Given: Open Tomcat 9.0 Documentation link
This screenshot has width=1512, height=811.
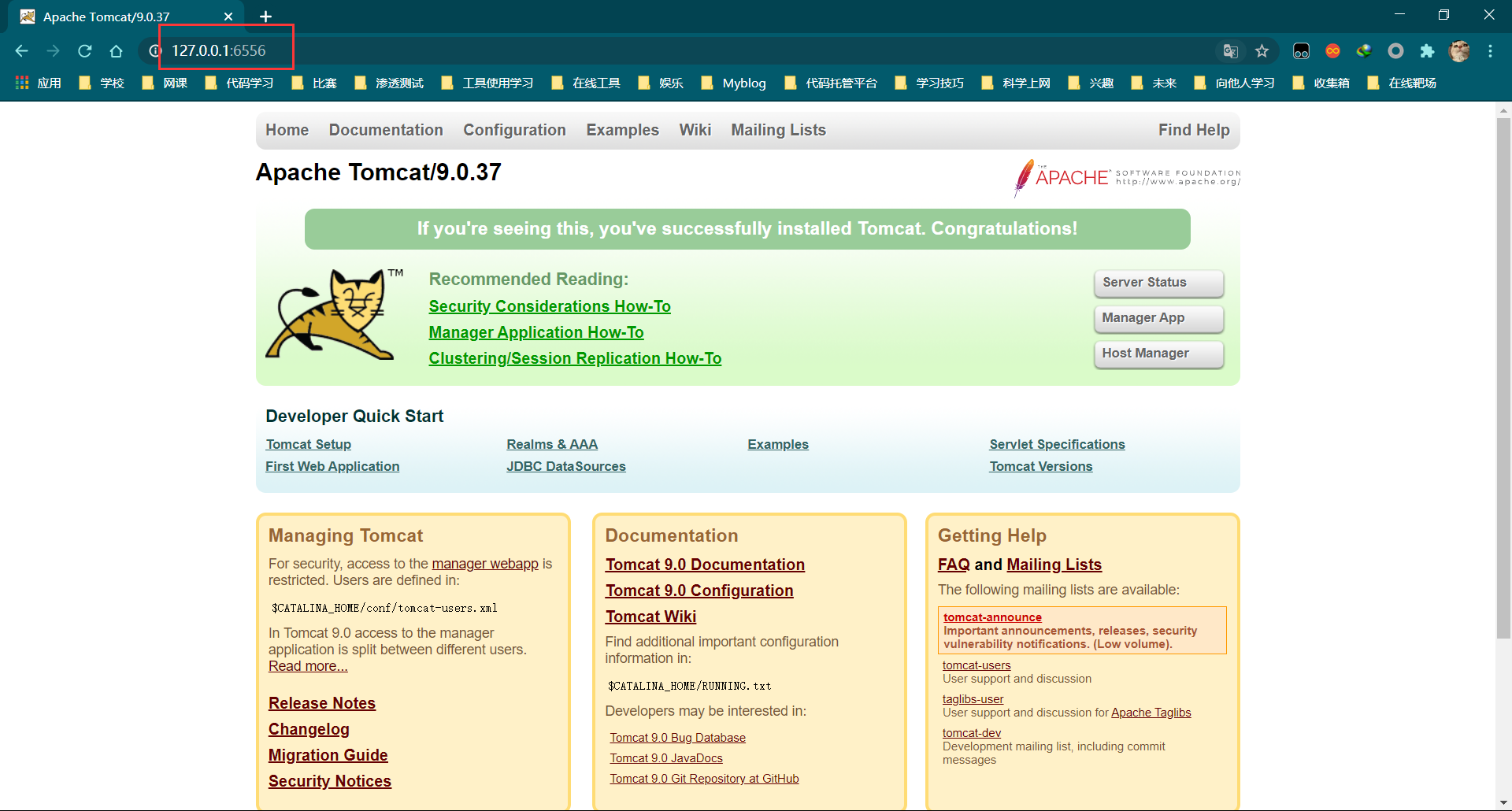Looking at the screenshot, I should 705,565.
